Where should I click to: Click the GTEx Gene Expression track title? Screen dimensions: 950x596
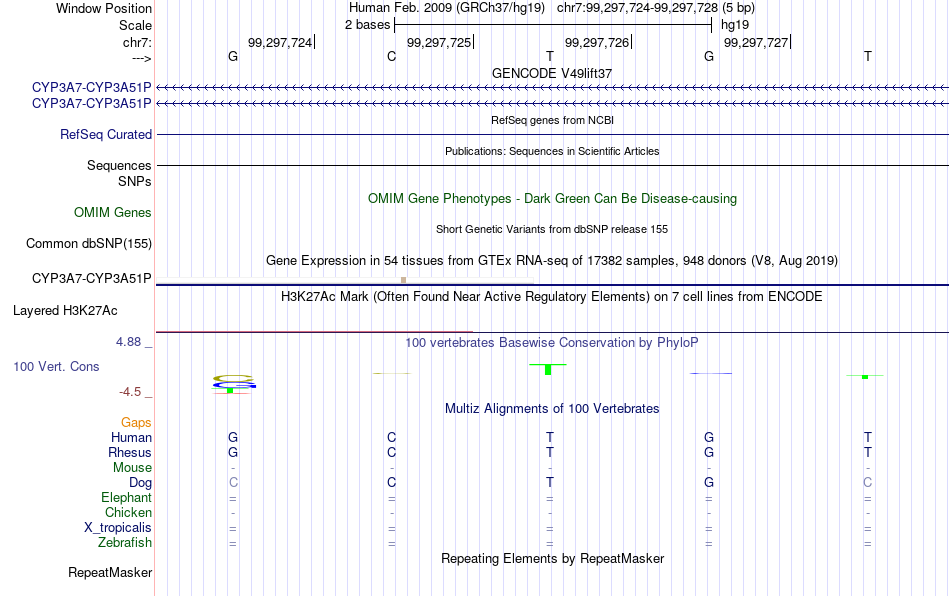(552, 260)
